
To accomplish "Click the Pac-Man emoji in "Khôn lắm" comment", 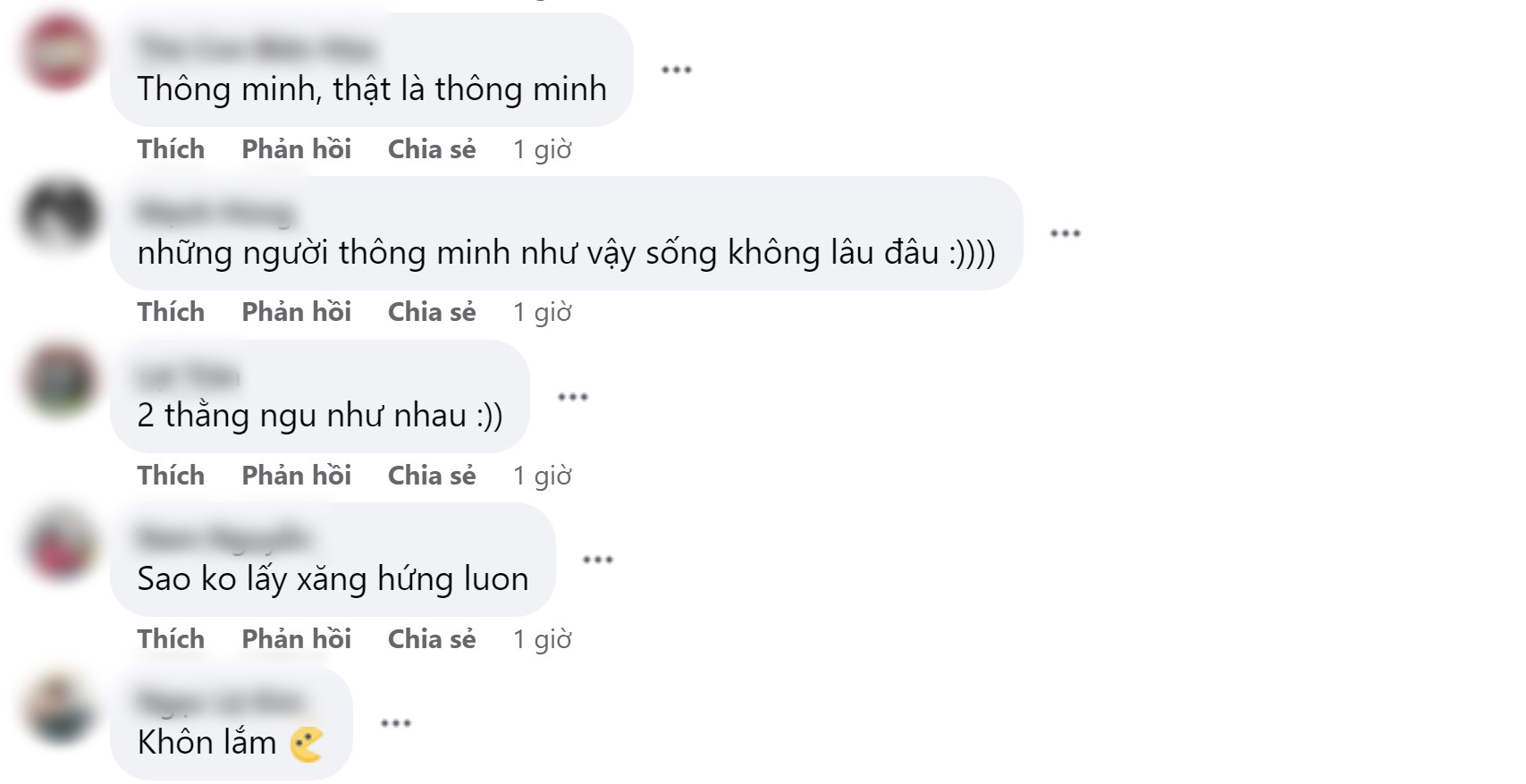I will coord(307,744).
